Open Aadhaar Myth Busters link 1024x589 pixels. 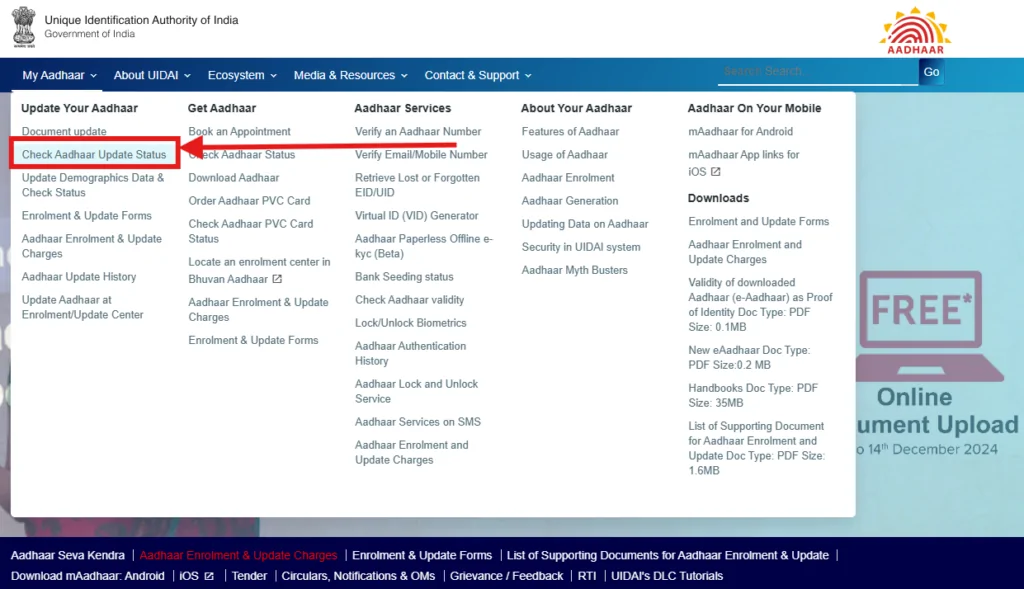point(574,270)
